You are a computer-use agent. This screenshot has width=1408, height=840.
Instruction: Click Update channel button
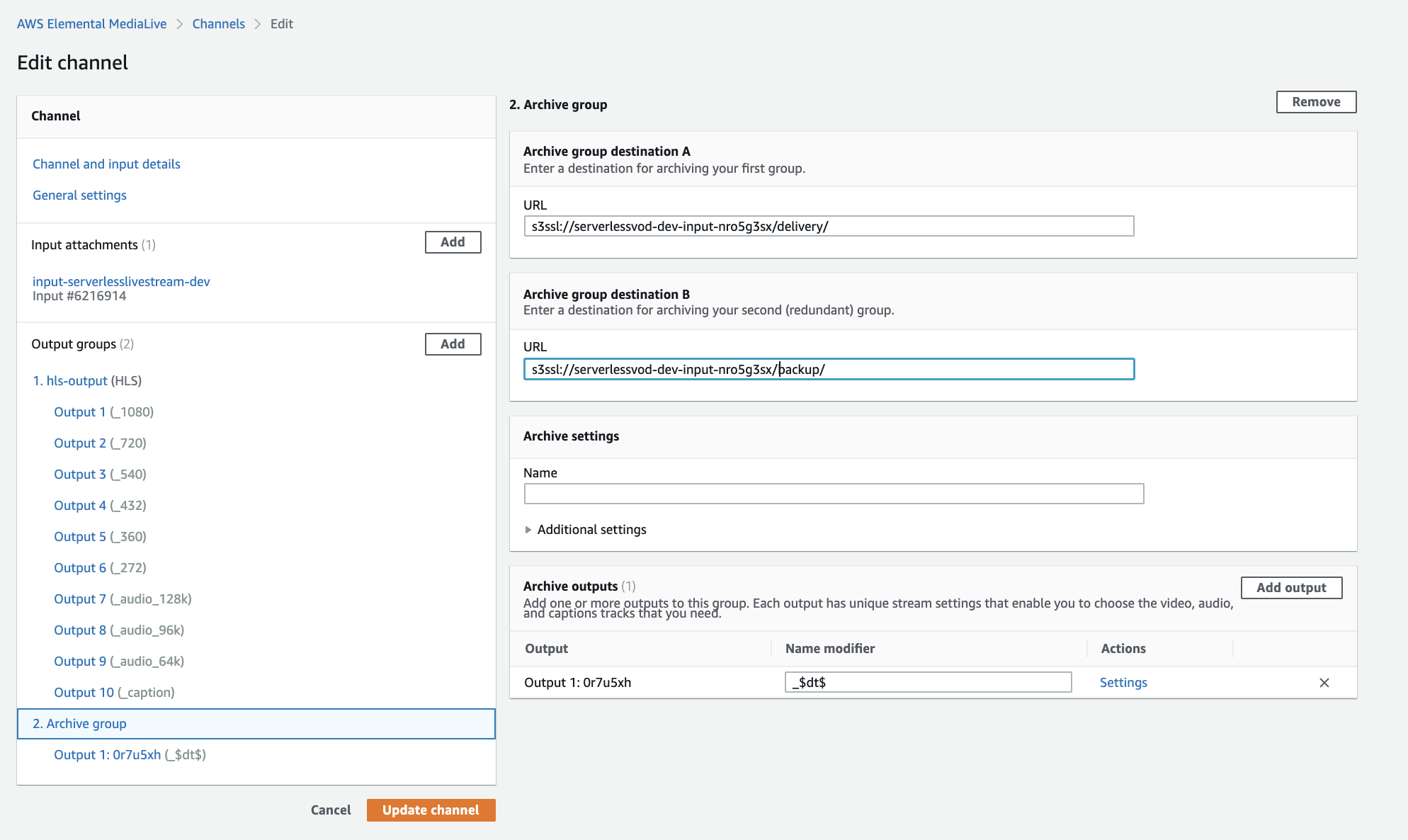430,810
